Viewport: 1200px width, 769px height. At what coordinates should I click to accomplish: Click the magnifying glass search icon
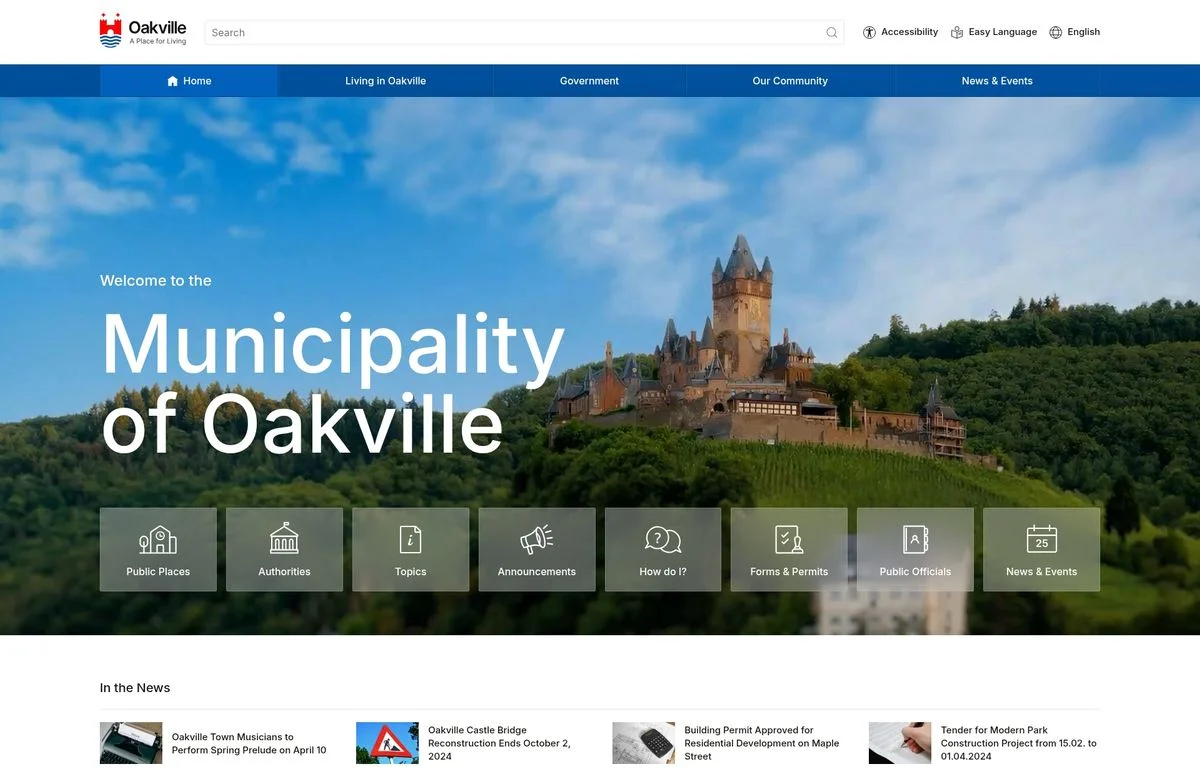pos(831,33)
